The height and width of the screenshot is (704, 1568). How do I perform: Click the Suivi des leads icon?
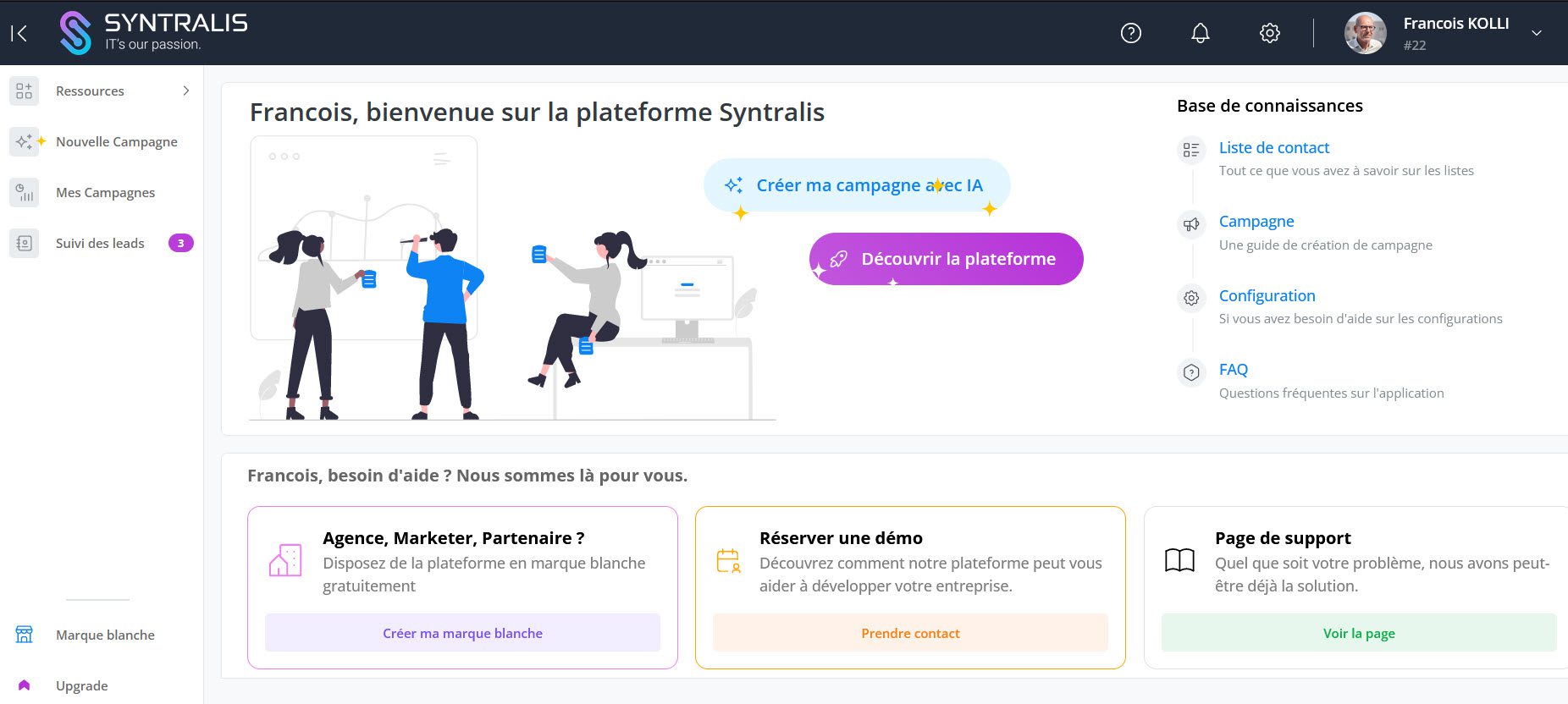(24, 243)
